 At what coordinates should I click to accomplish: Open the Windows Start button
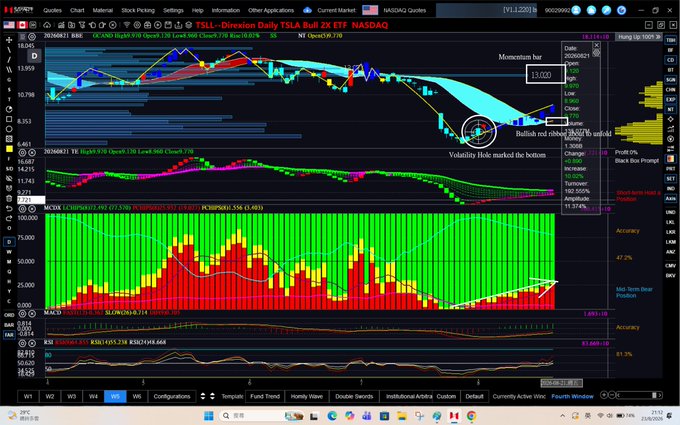coord(209,416)
